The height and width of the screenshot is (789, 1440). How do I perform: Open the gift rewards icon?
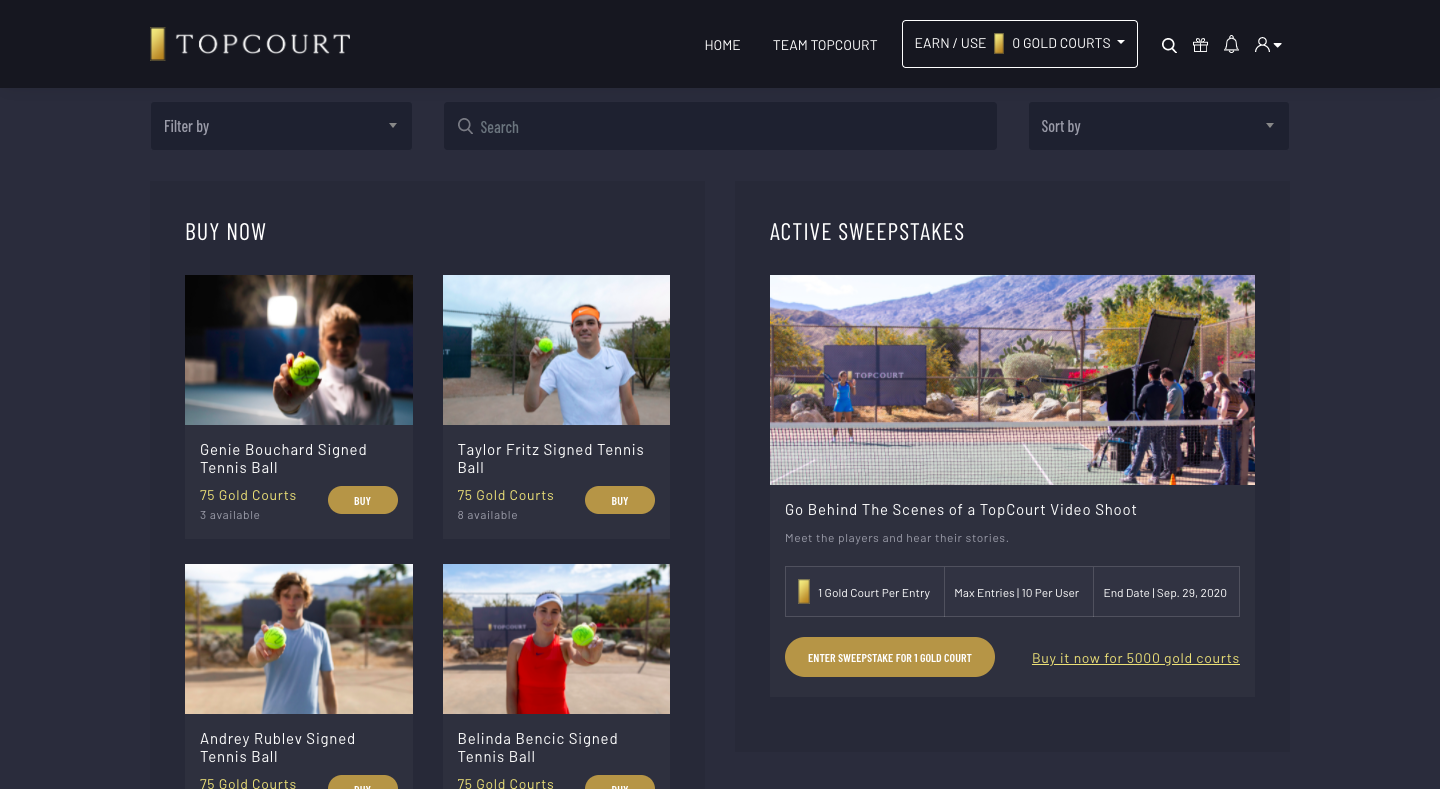coord(1201,45)
